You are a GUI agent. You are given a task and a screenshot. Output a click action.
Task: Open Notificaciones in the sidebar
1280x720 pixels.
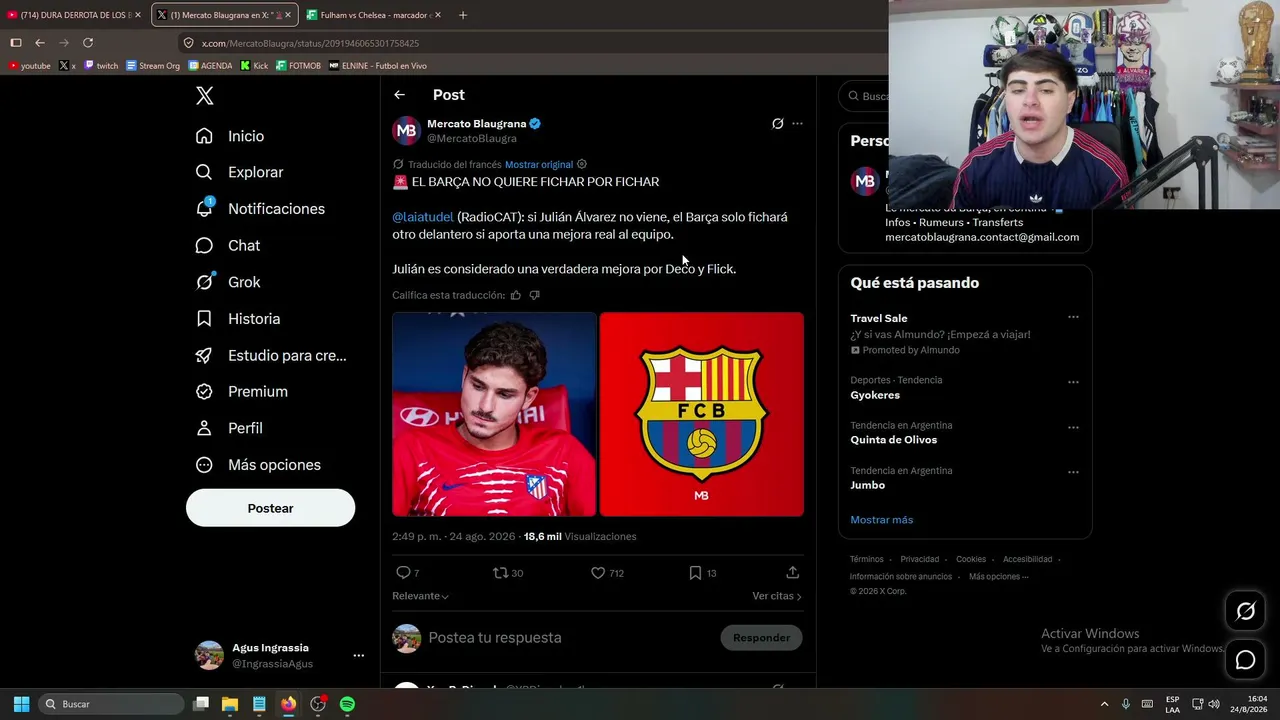(x=261, y=209)
